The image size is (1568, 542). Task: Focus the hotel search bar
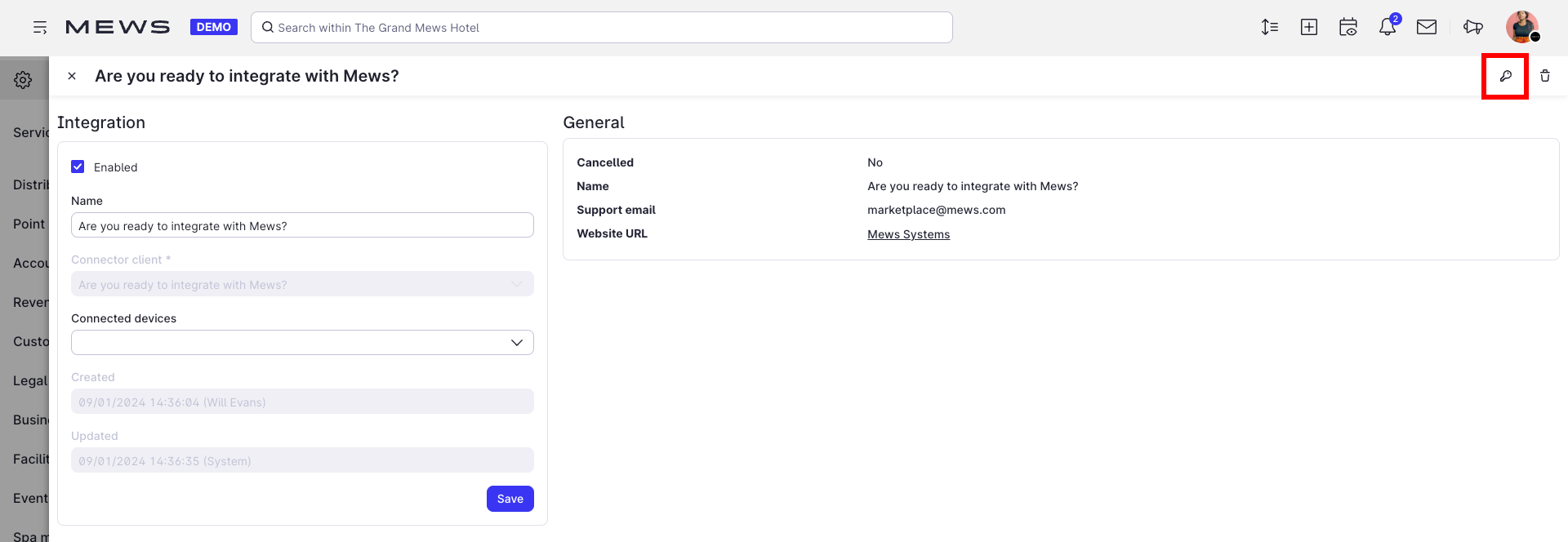[x=601, y=28]
